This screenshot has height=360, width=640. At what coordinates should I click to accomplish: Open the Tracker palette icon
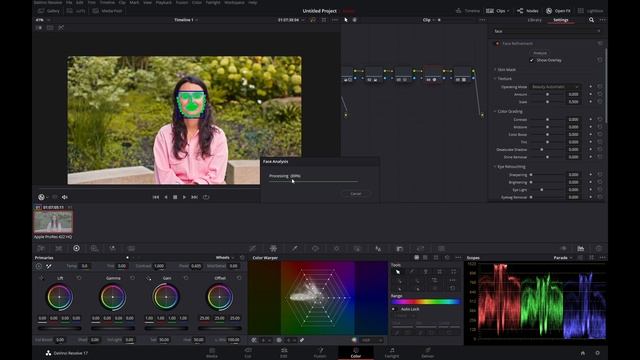pos(336,248)
